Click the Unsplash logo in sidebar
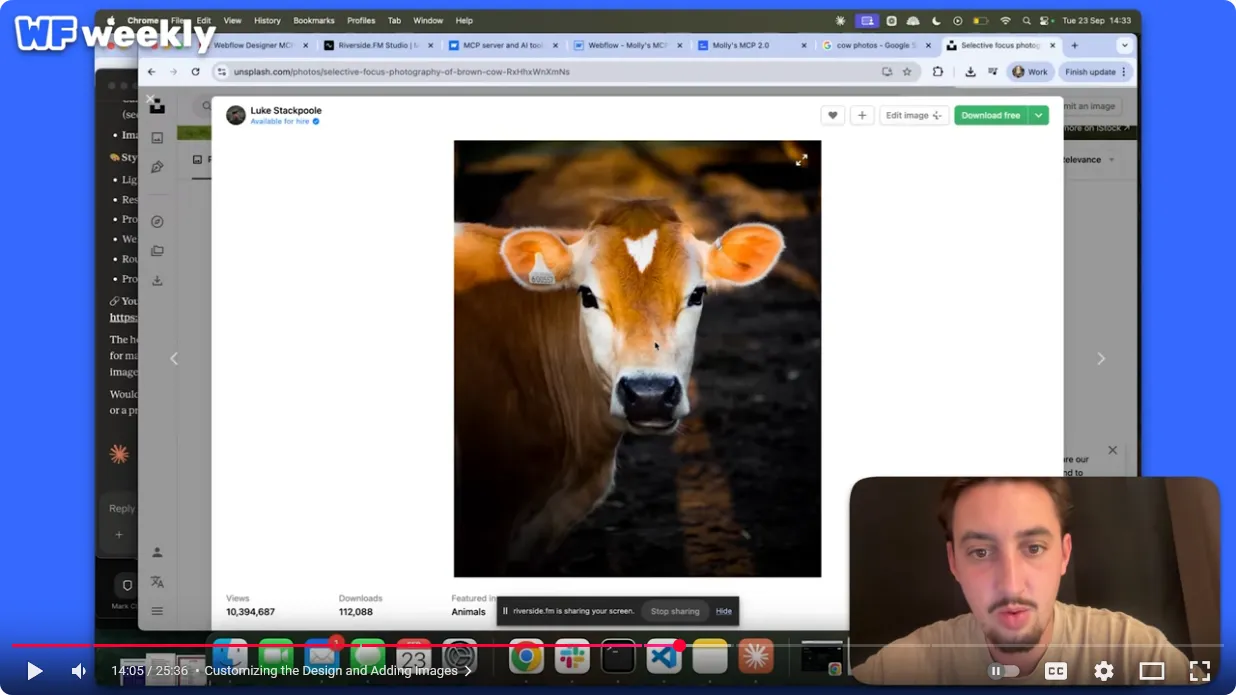Screen dimensions: 1236x695 [157, 106]
